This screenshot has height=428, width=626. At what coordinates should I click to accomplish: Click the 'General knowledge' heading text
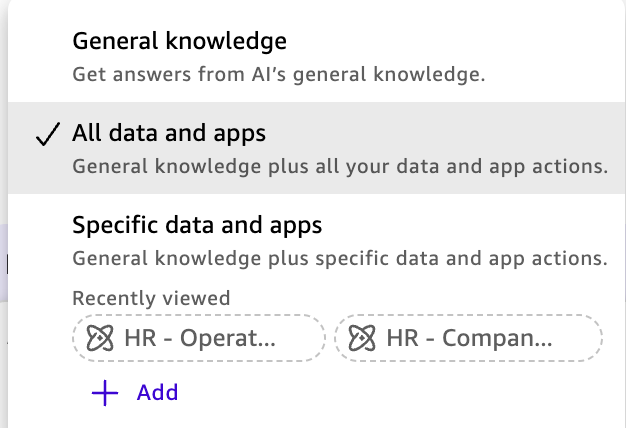(x=179, y=42)
